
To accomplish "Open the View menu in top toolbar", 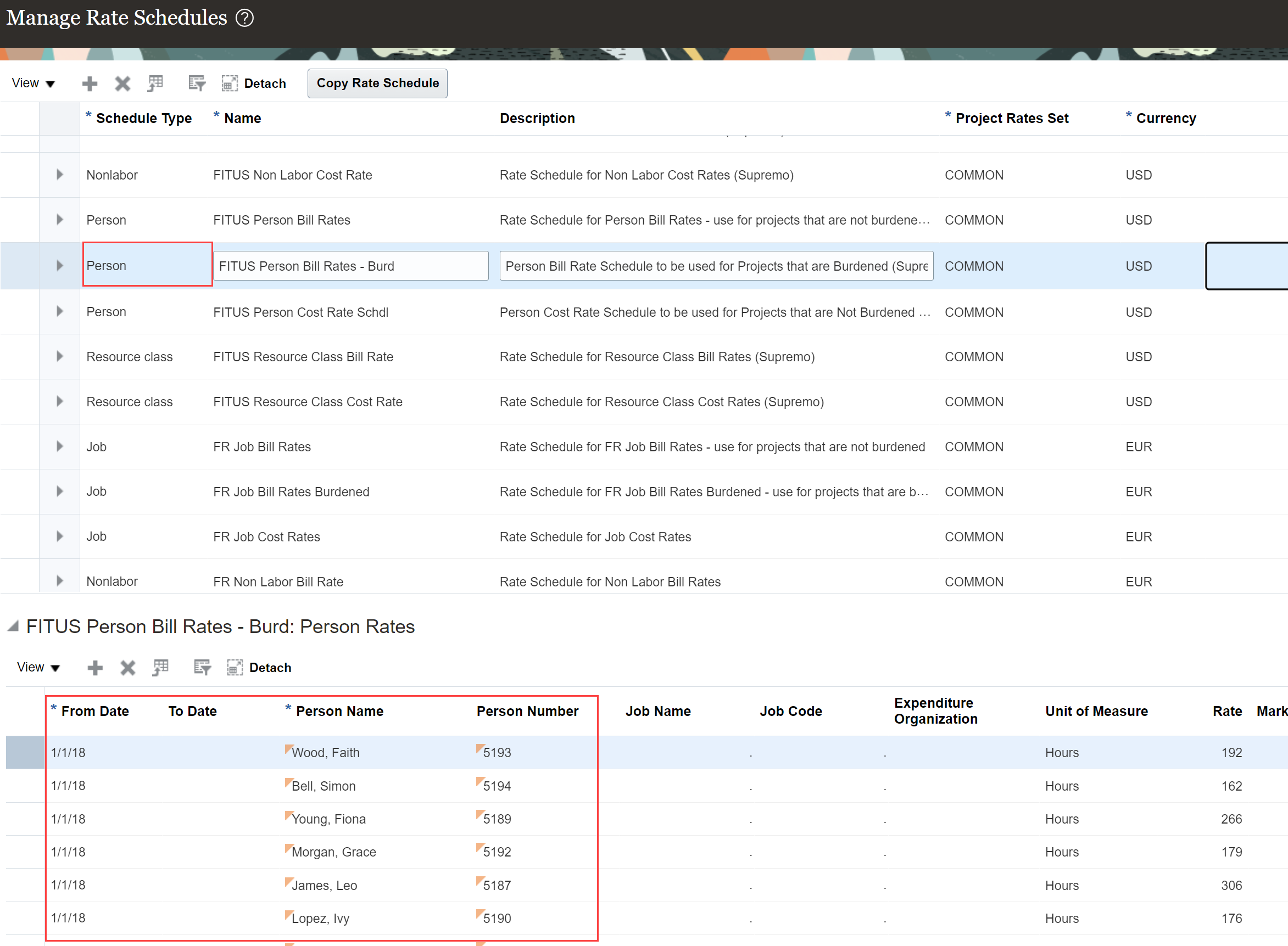I will (33, 83).
